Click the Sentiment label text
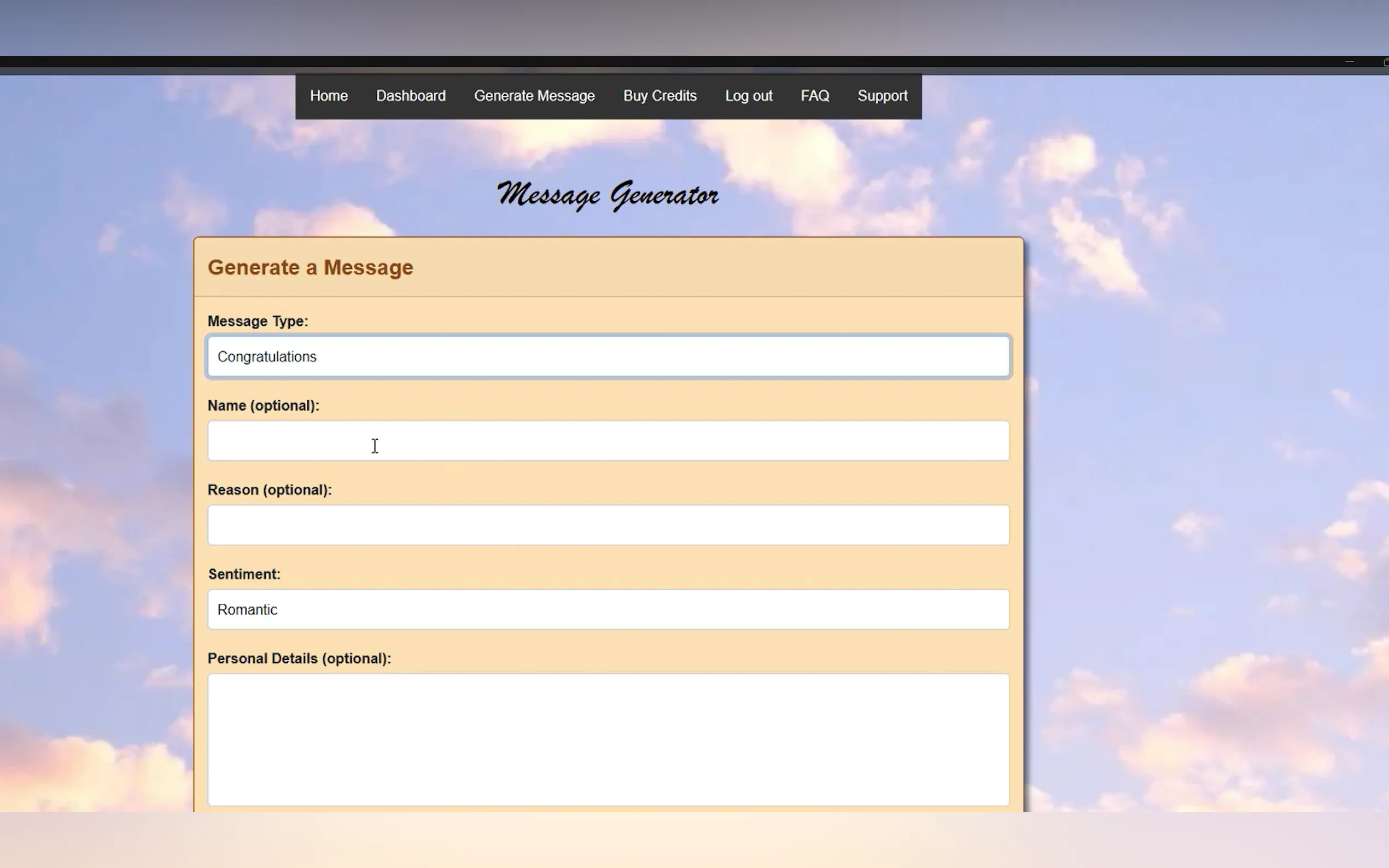The width and height of the screenshot is (1389, 868). point(244,574)
